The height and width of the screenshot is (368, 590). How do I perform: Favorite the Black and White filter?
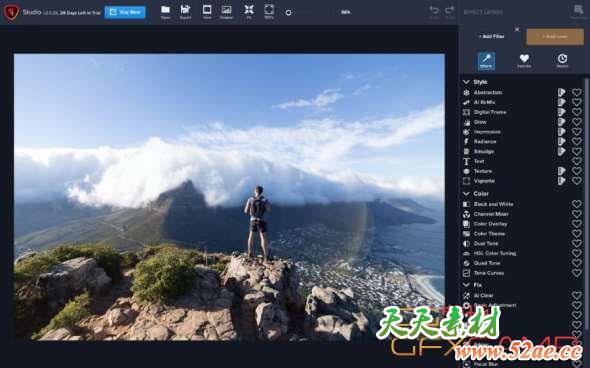pos(577,204)
